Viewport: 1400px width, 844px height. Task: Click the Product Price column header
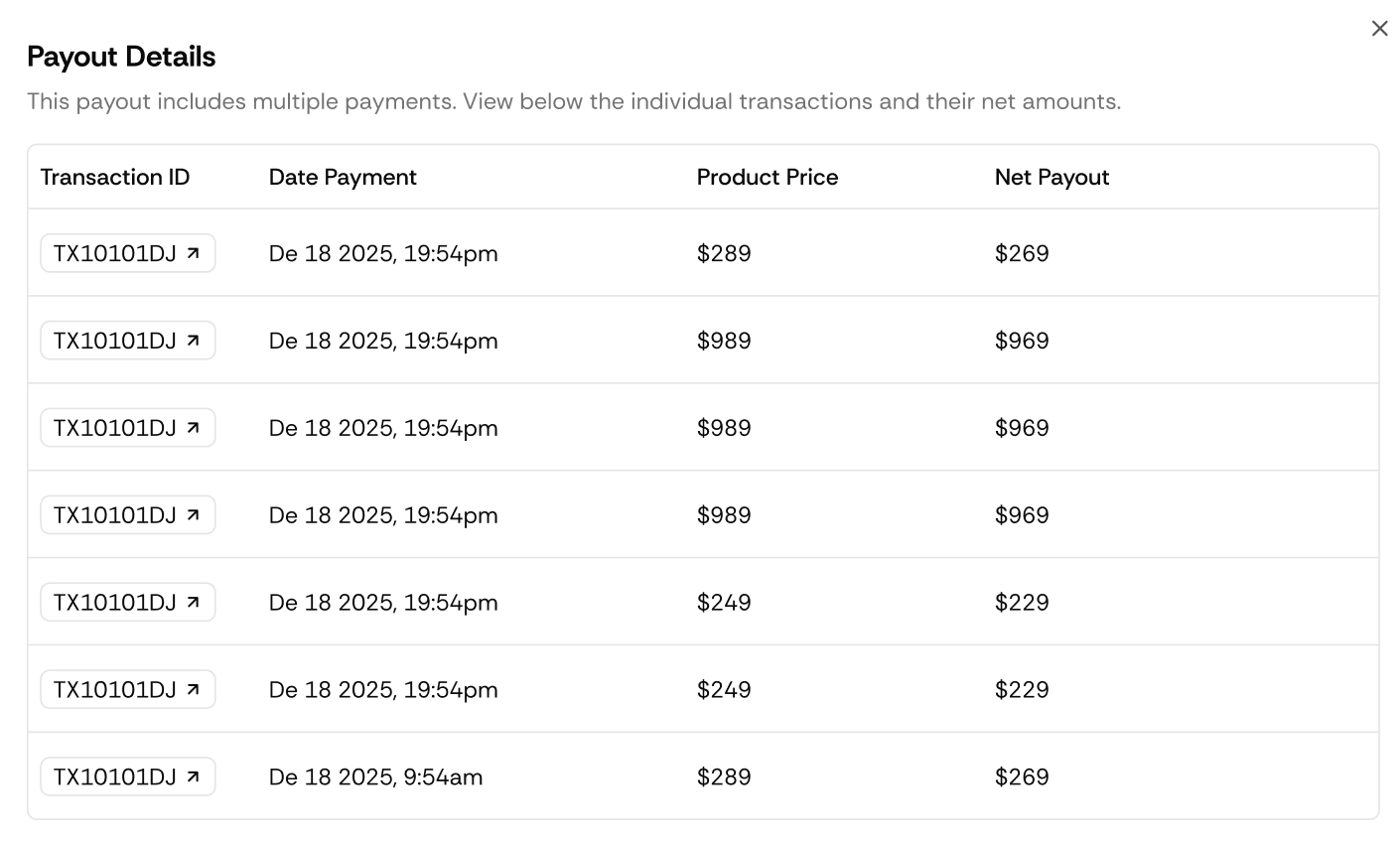[767, 177]
